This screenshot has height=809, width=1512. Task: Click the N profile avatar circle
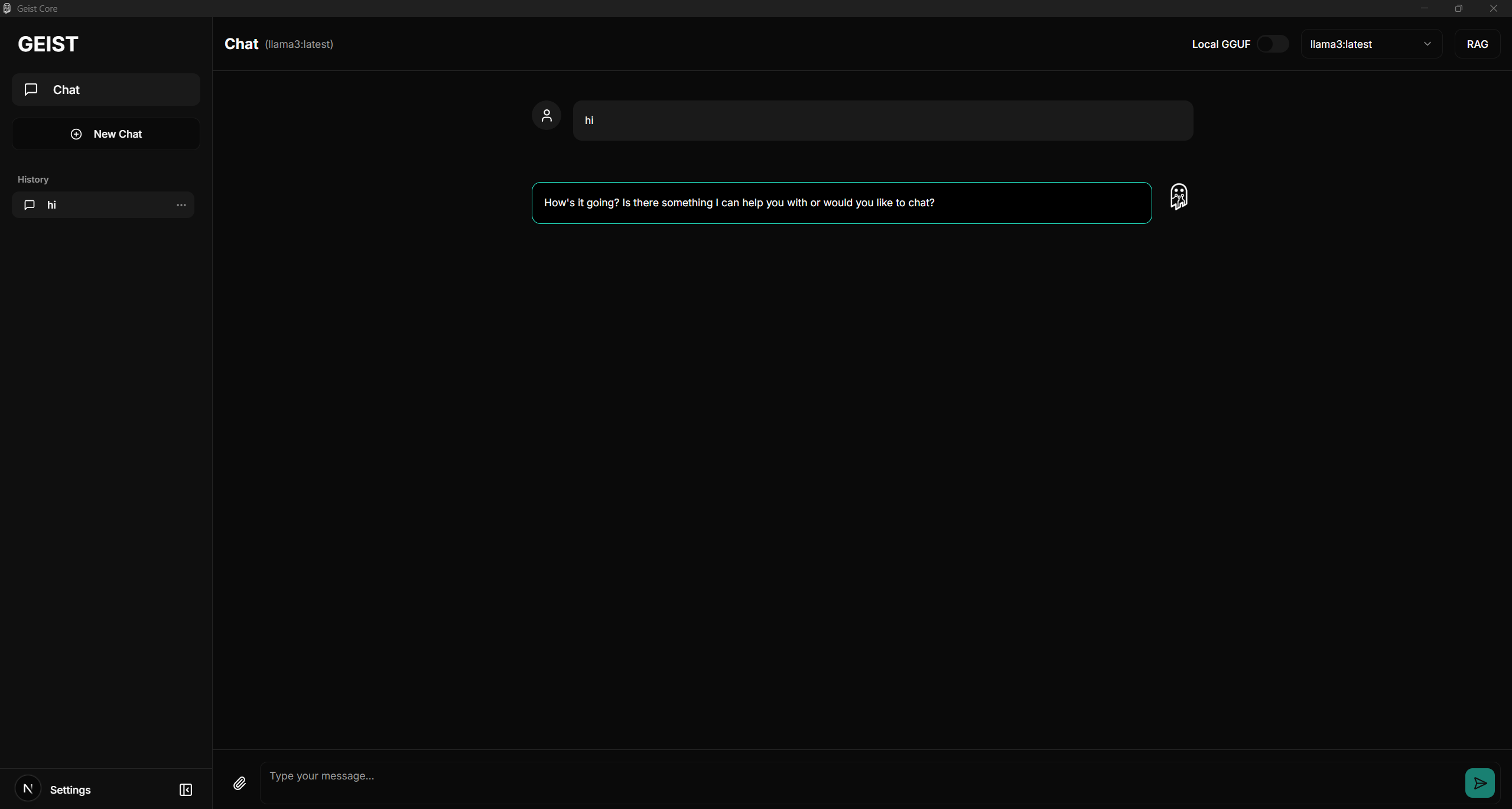click(28, 788)
